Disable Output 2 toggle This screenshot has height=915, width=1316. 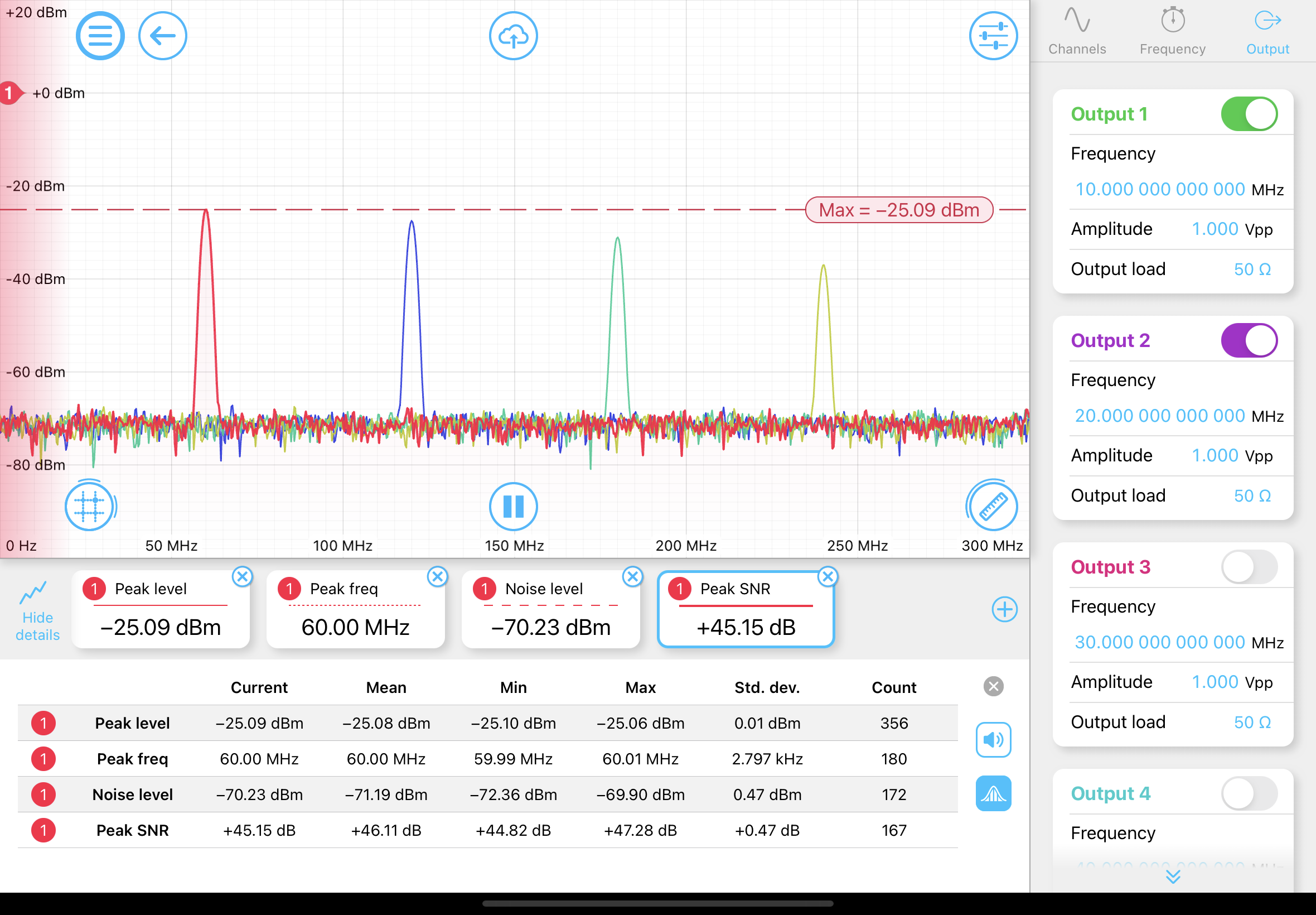coord(1249,340)
